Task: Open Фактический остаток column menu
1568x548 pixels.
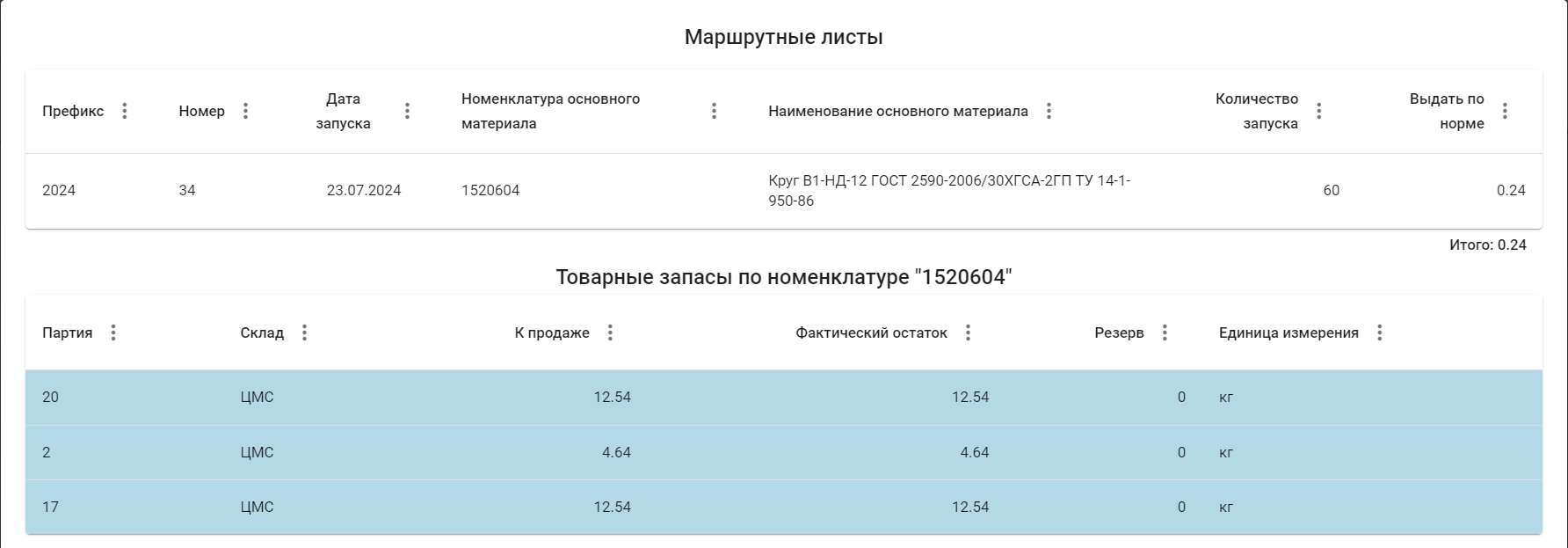Action: 968,332
